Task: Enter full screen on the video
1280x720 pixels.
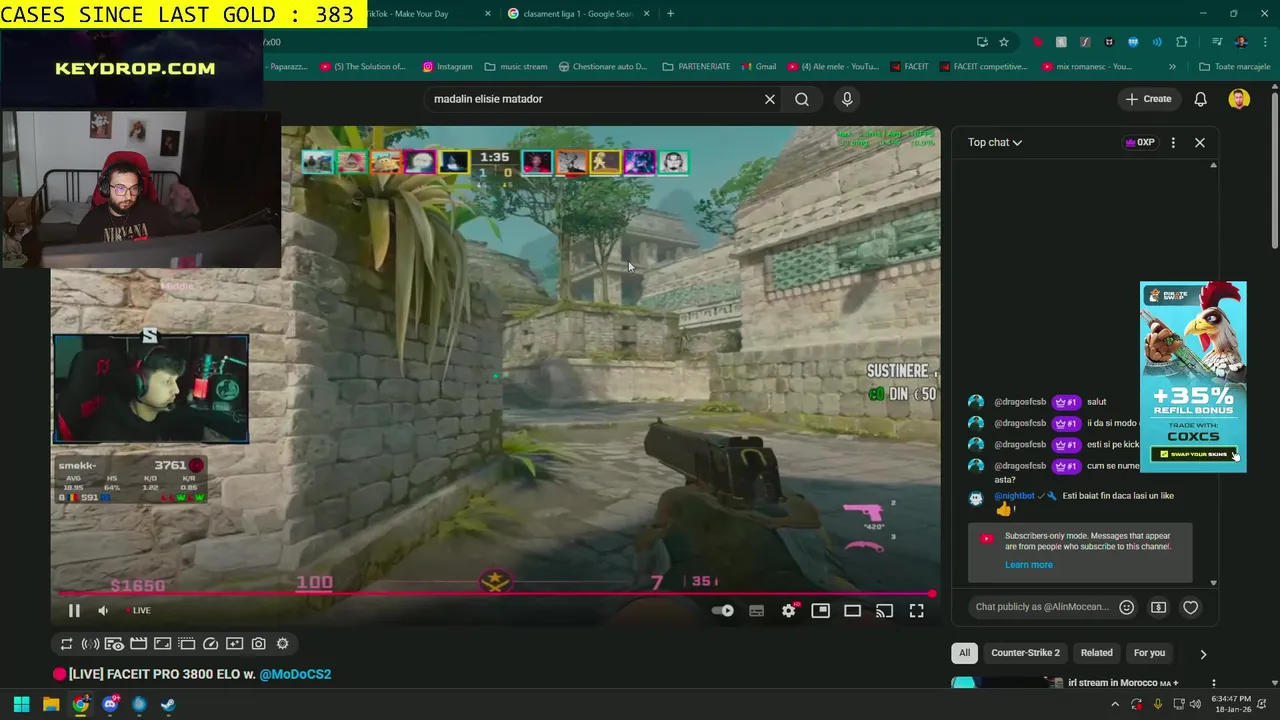Action: pyautogui.click(x=916, y=611)
